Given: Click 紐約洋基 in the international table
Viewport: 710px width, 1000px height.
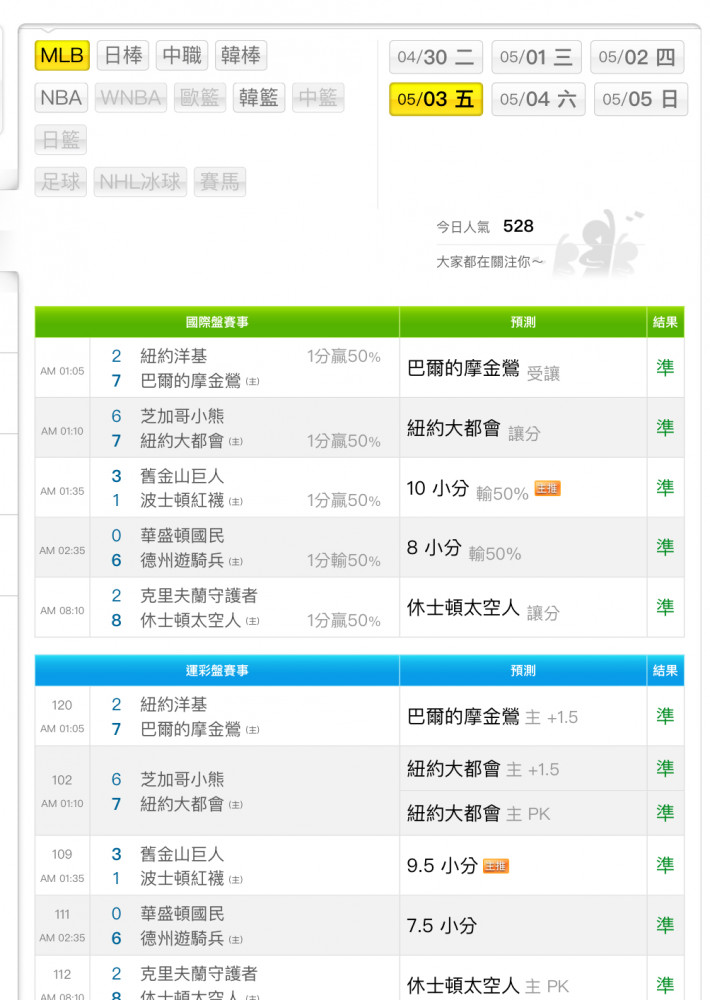Looking at the screenshot, I should (x=174, y=356).
